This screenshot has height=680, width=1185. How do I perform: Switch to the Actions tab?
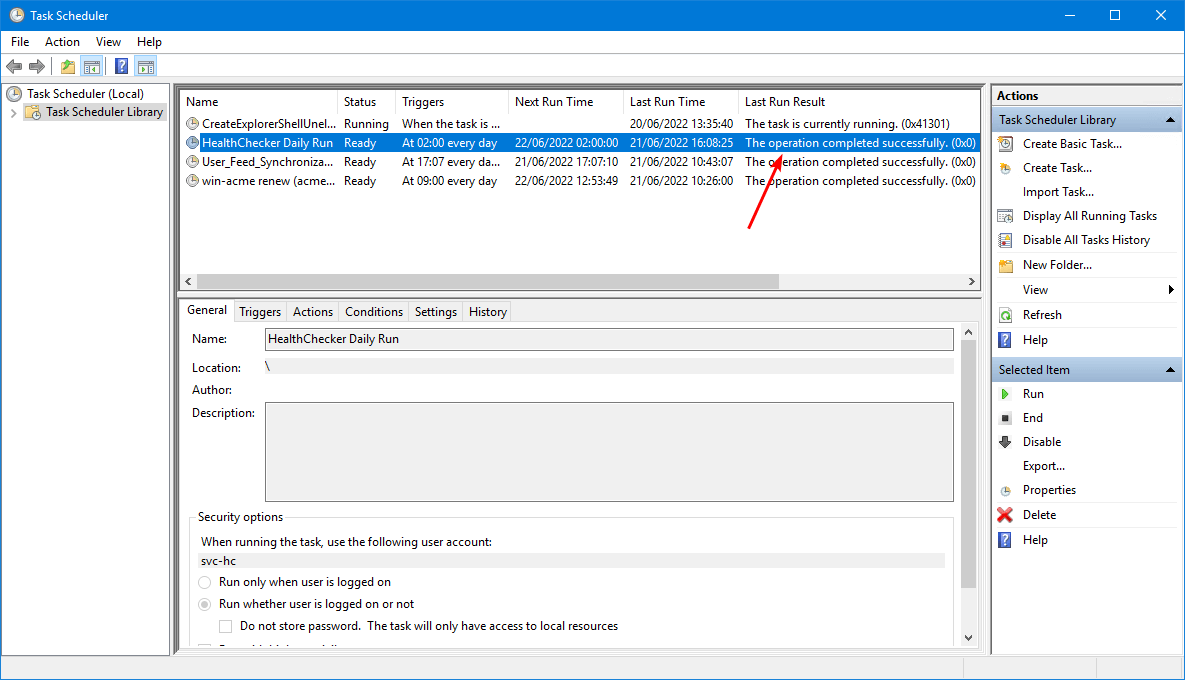click(x=313, y=312)
